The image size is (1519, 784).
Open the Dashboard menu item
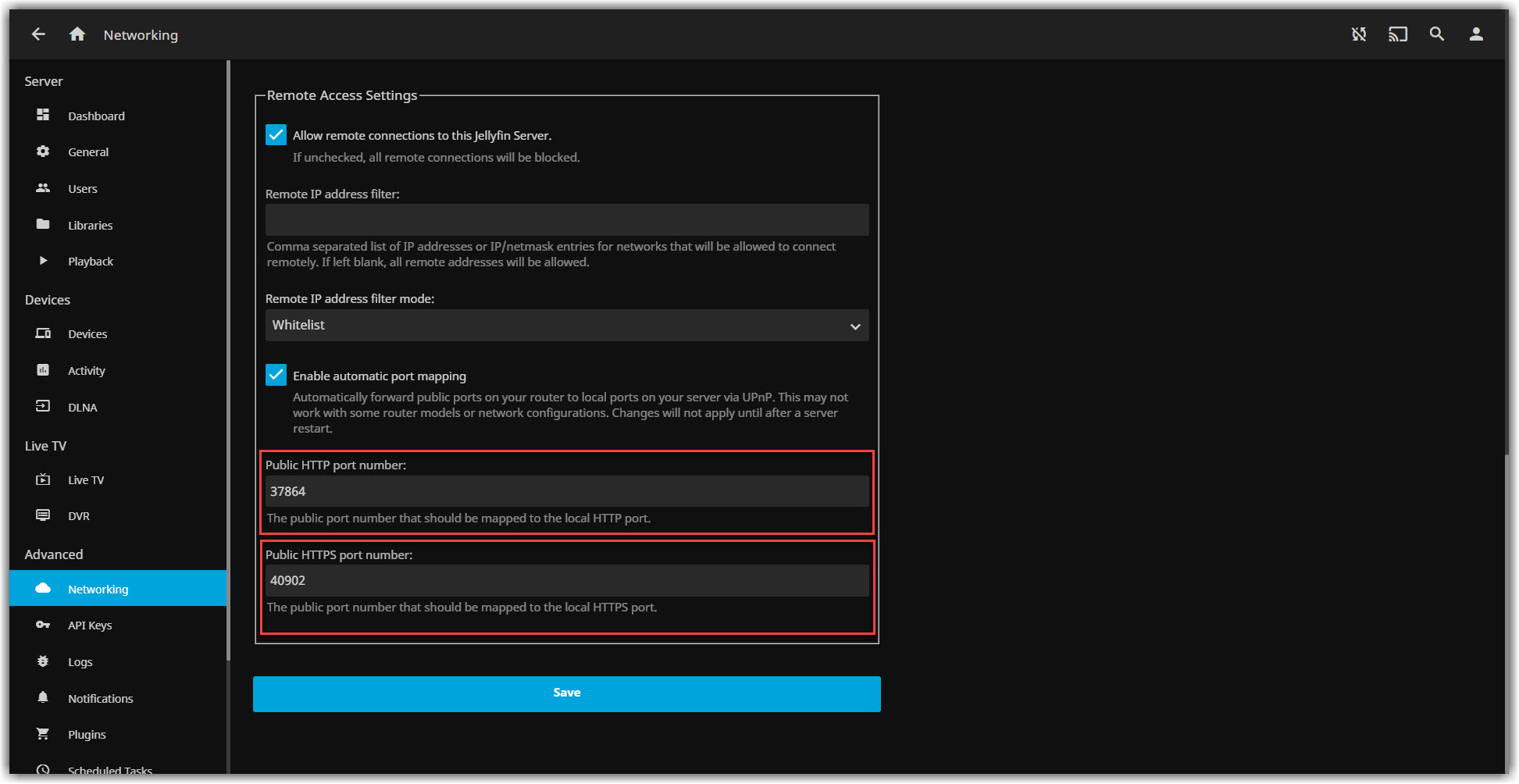point(118,116)
